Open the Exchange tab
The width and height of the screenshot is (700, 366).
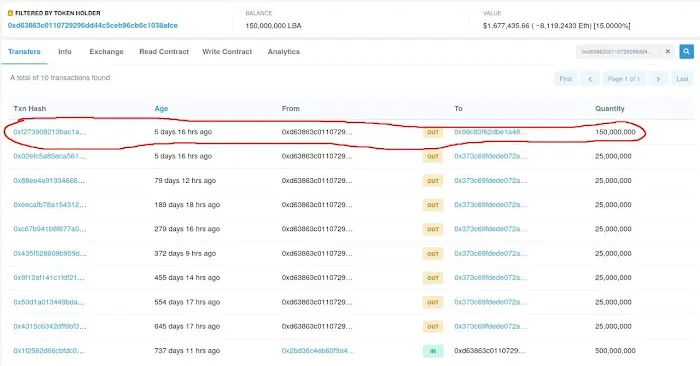point(106,52)
